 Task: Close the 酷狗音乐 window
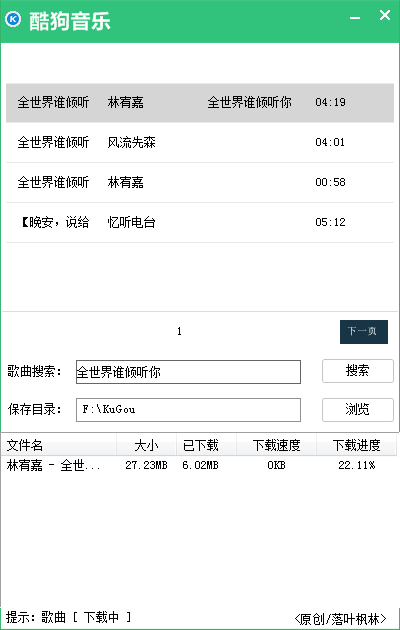coord(385,15)
